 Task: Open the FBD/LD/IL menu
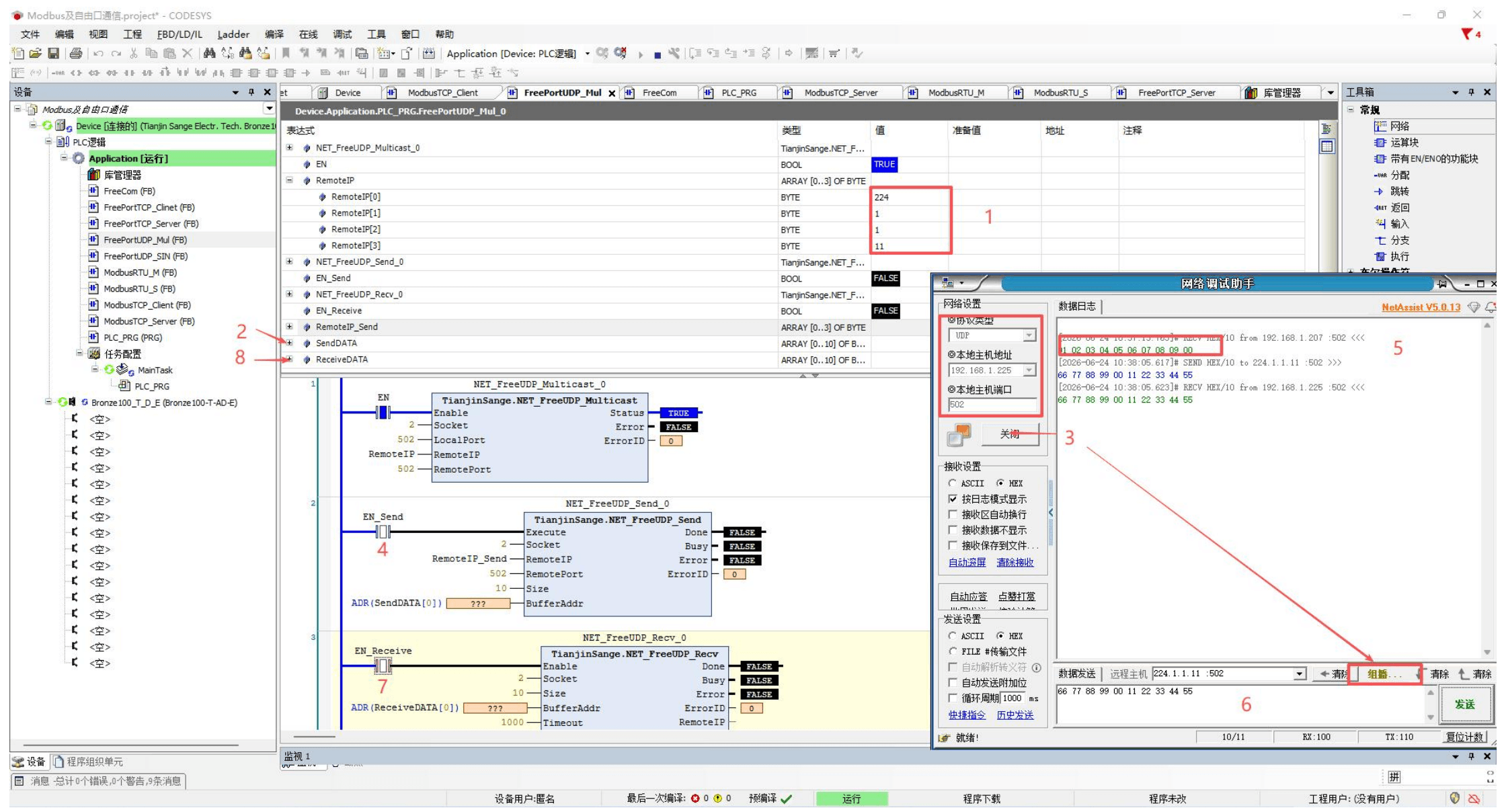(x=179, y=34)
